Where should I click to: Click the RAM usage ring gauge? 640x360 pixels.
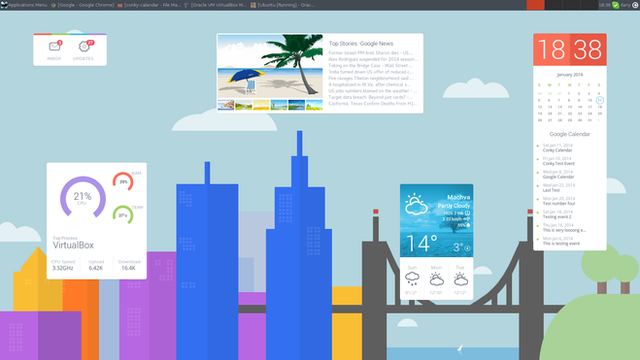(123, 182)
